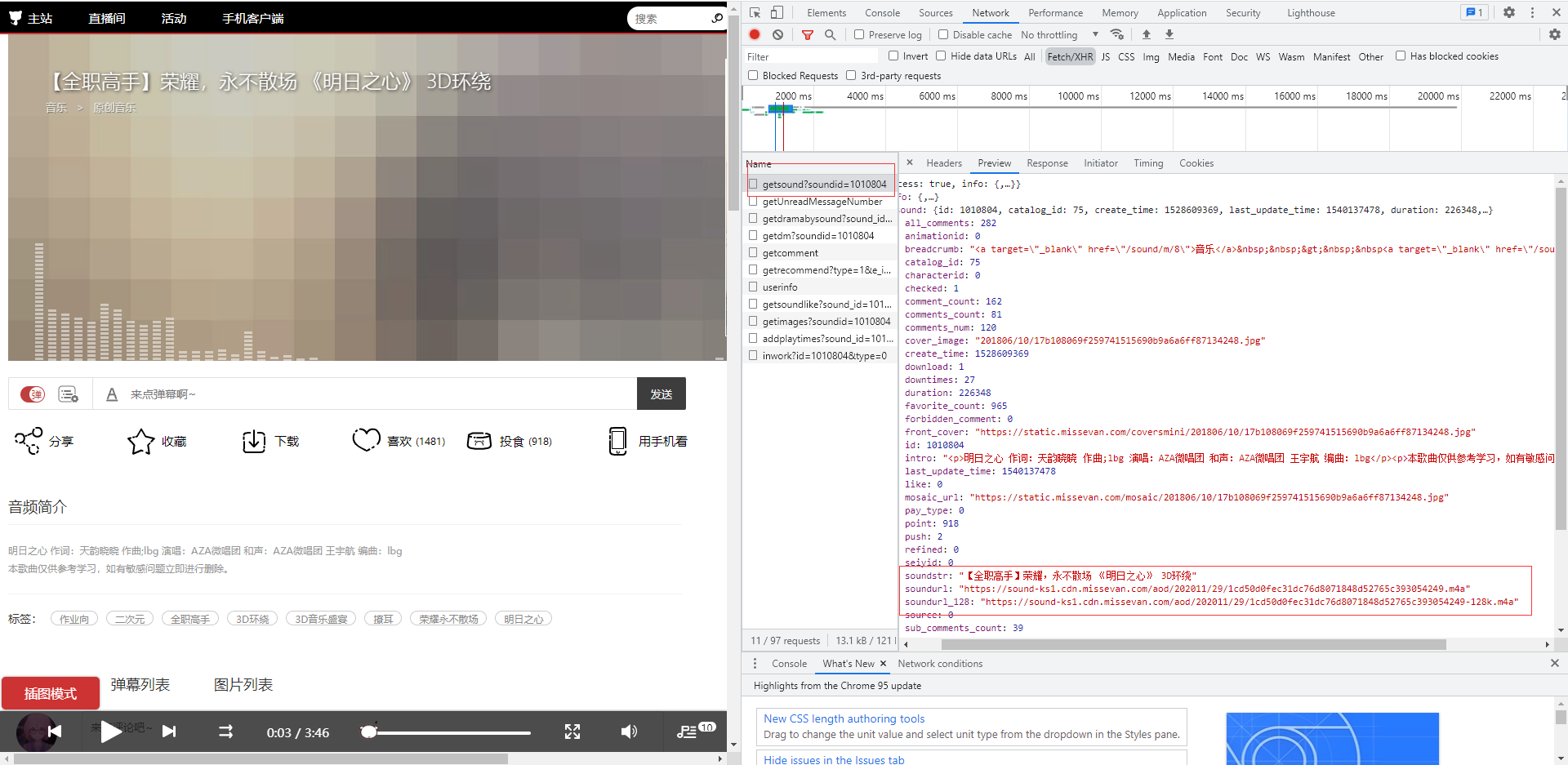
Task: Click the view on phone icon
Action: pos(618,441)
